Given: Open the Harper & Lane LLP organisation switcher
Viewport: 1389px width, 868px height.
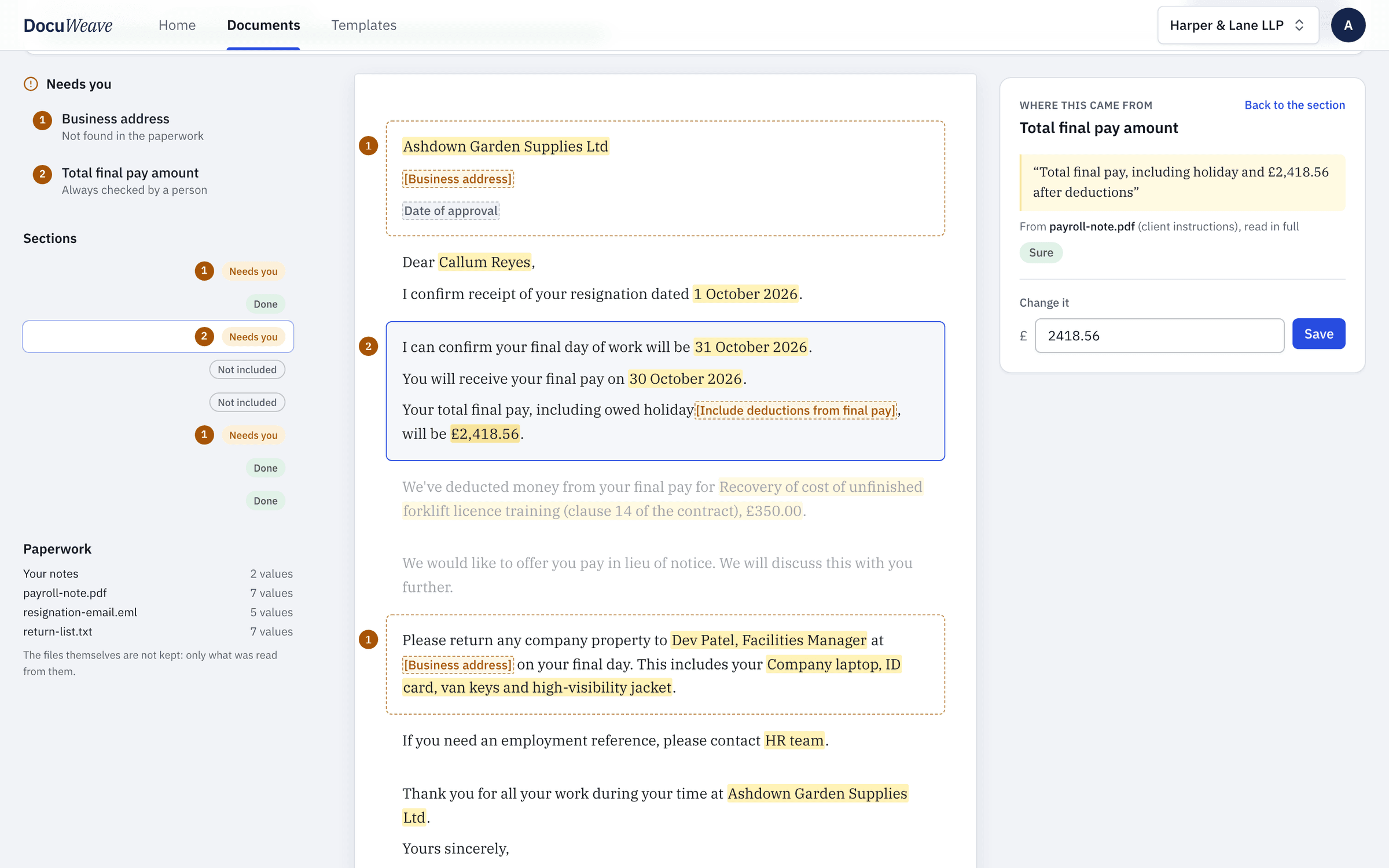Looking at the screenshot, I should pyautogui.click(x=1238, y=25).
